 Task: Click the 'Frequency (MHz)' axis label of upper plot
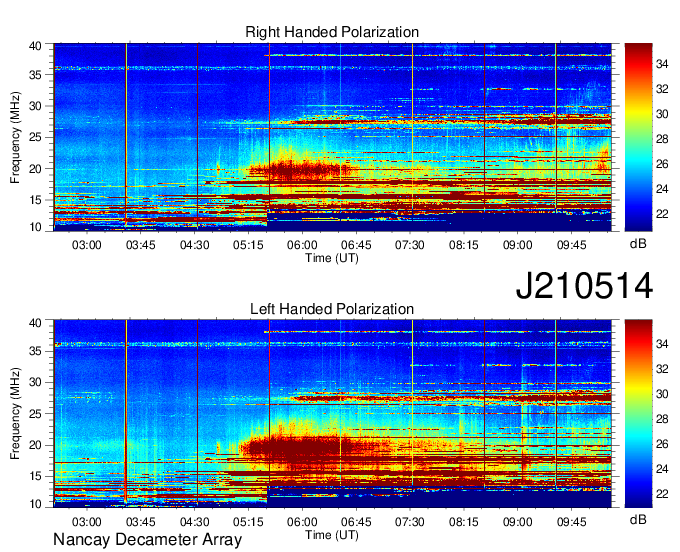(x=15, y=137)
